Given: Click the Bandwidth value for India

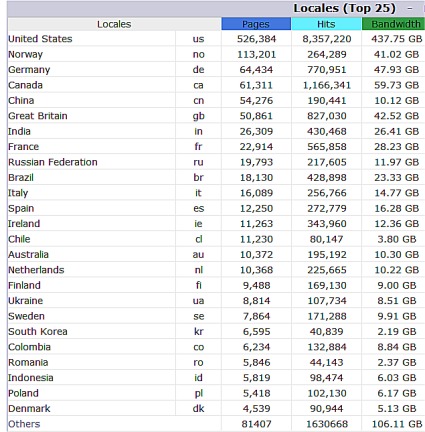Looking at the screenshot, I should pos(396,131).
